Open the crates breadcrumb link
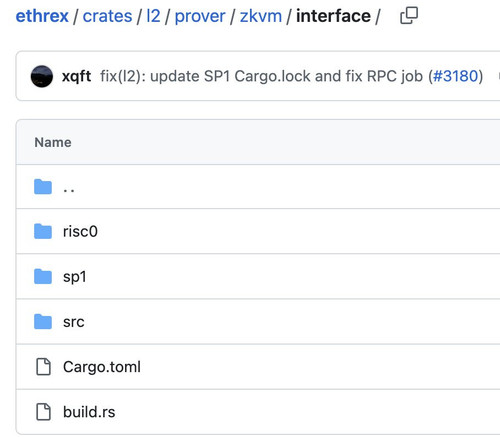The image size is (500, 437). 107,16
